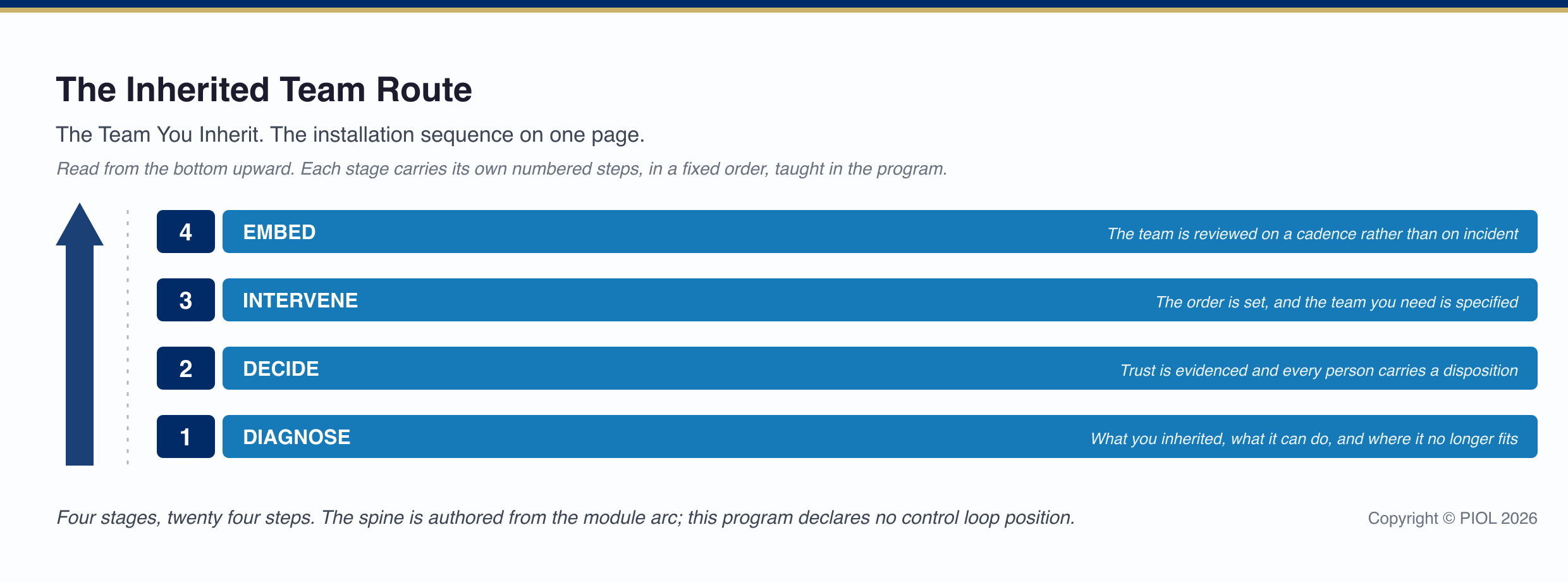This screenshot has width=1568, height=582.
Task: Click the 'What you inherited' description text
Action: pyautogui.click(x=1304, y=439)
